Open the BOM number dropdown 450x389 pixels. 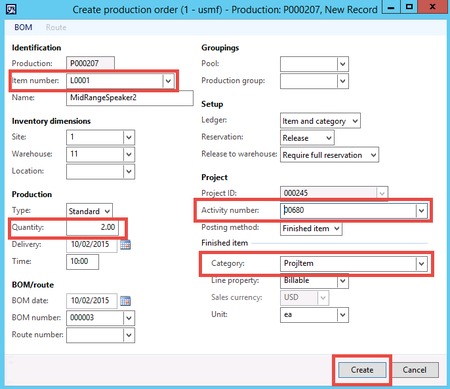coord(129,318)
